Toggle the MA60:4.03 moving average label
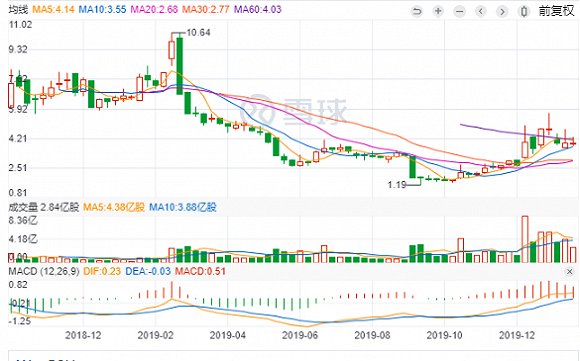This screenshot has width=580, height=361. tap(258, 9)
